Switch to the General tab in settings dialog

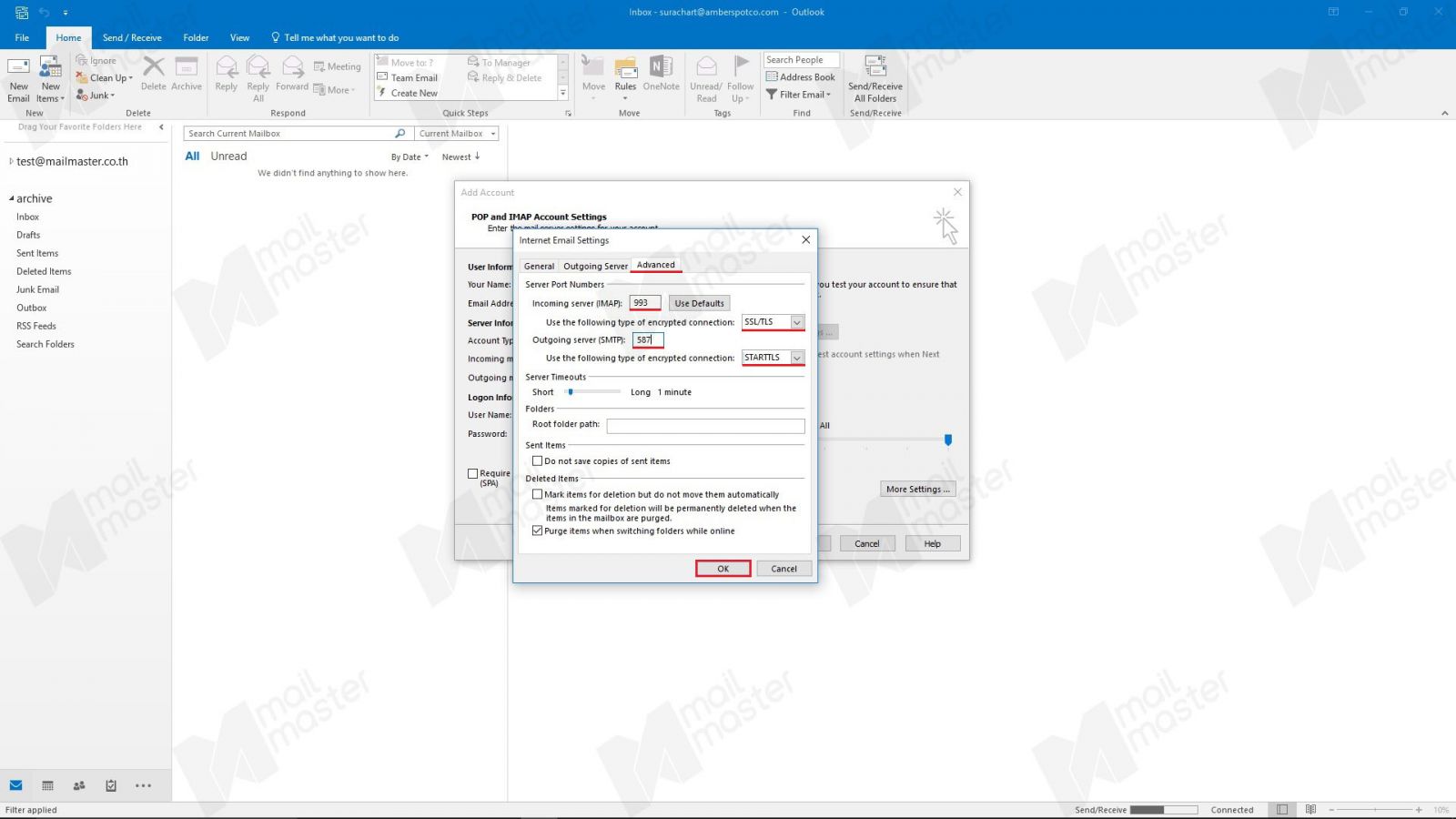coord(539,266)
